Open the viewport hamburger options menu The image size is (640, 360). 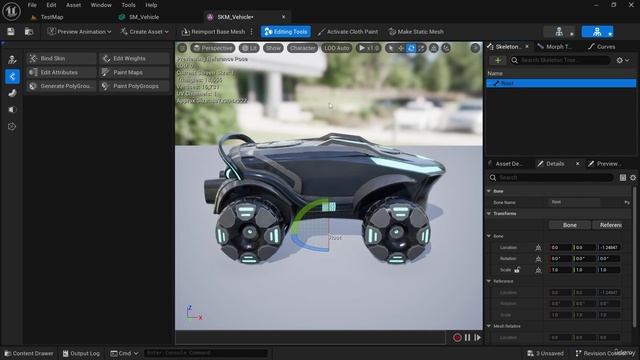182,48
